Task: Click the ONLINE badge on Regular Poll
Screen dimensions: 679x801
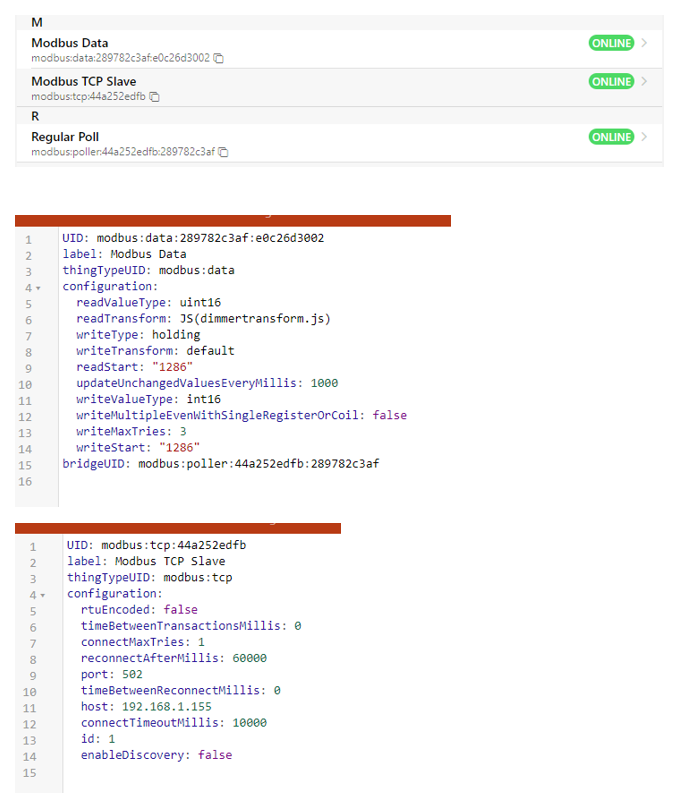Action: (x=611, y=137)
